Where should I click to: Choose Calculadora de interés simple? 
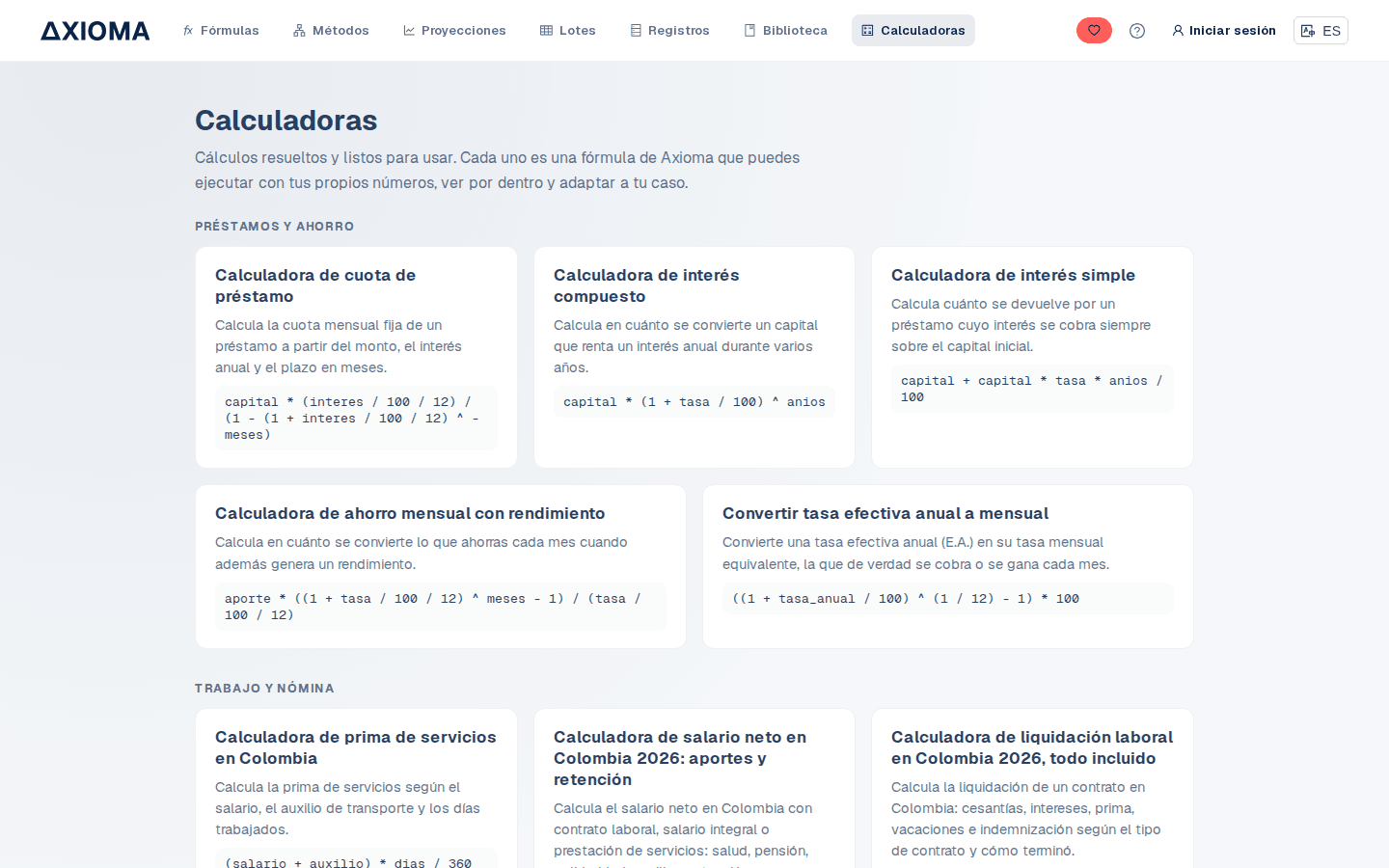click(x=1032, y=358)
